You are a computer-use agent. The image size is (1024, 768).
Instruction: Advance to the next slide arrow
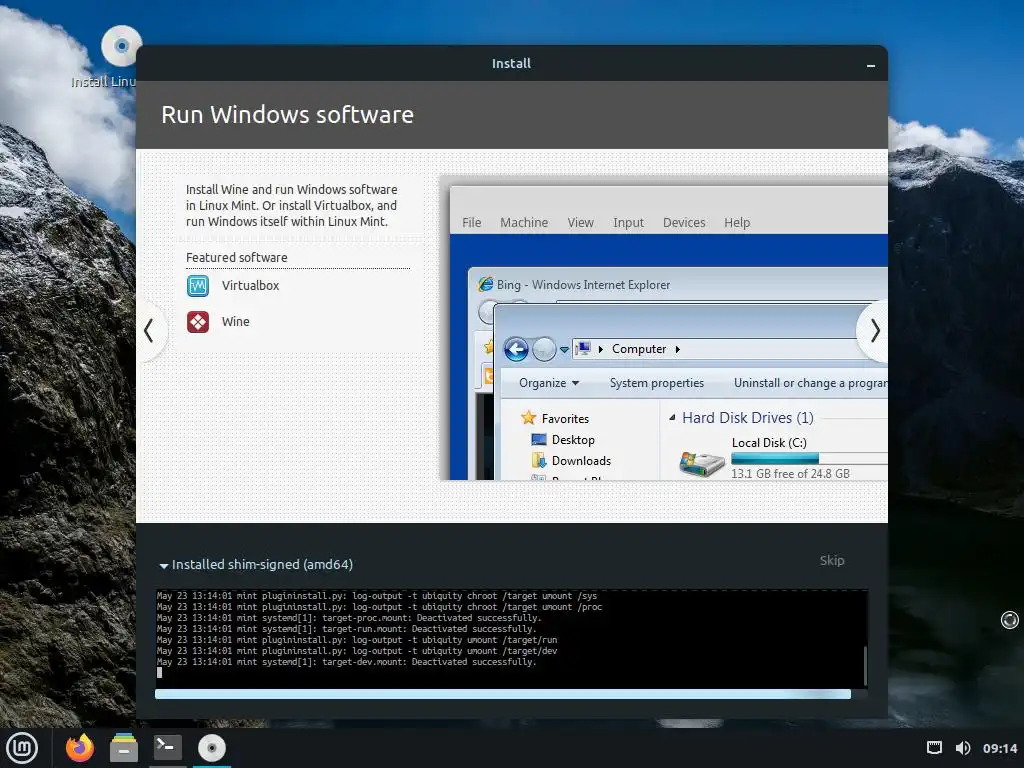(874, 330)
